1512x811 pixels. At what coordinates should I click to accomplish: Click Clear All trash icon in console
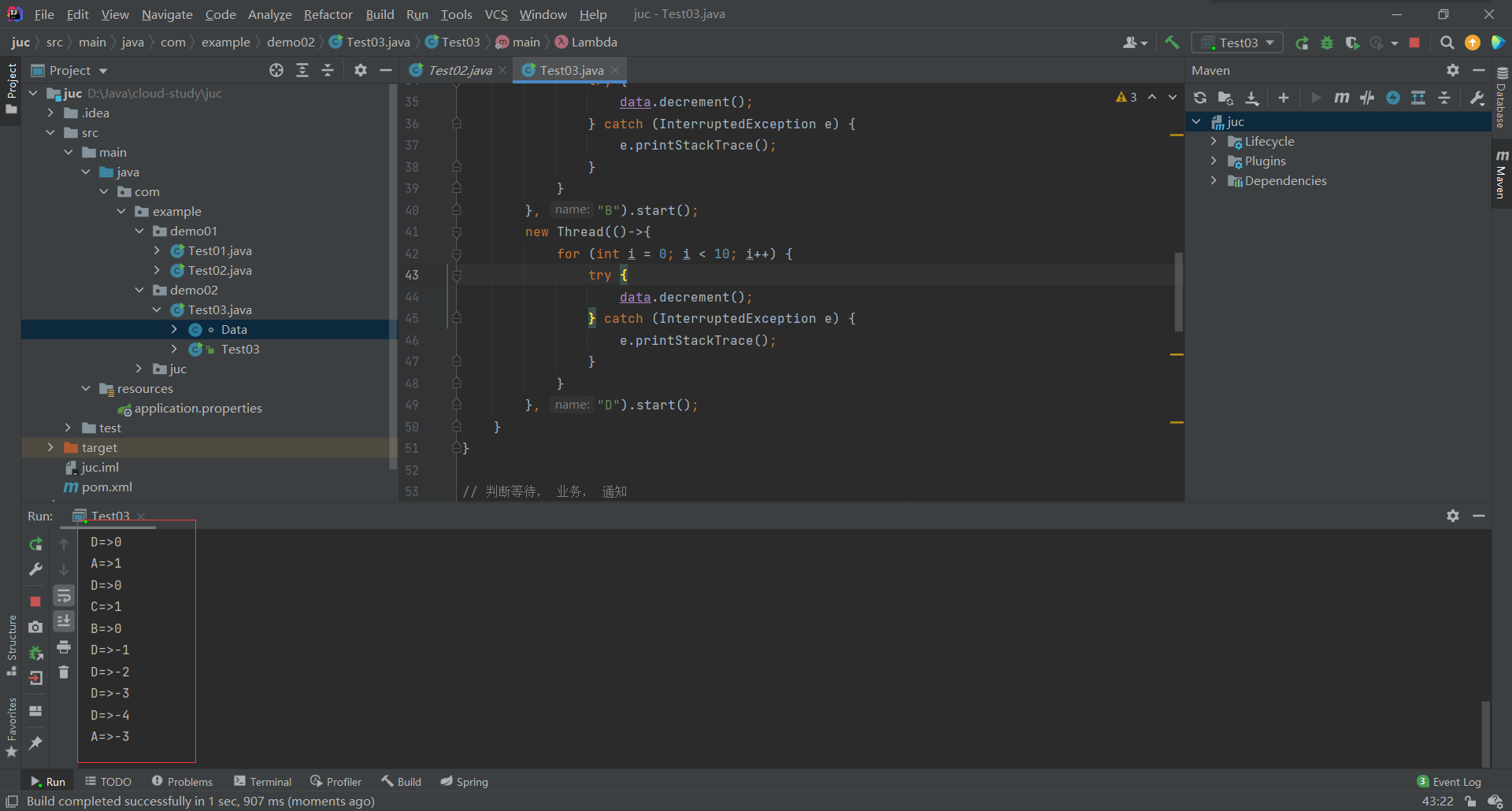pos(64,672)
